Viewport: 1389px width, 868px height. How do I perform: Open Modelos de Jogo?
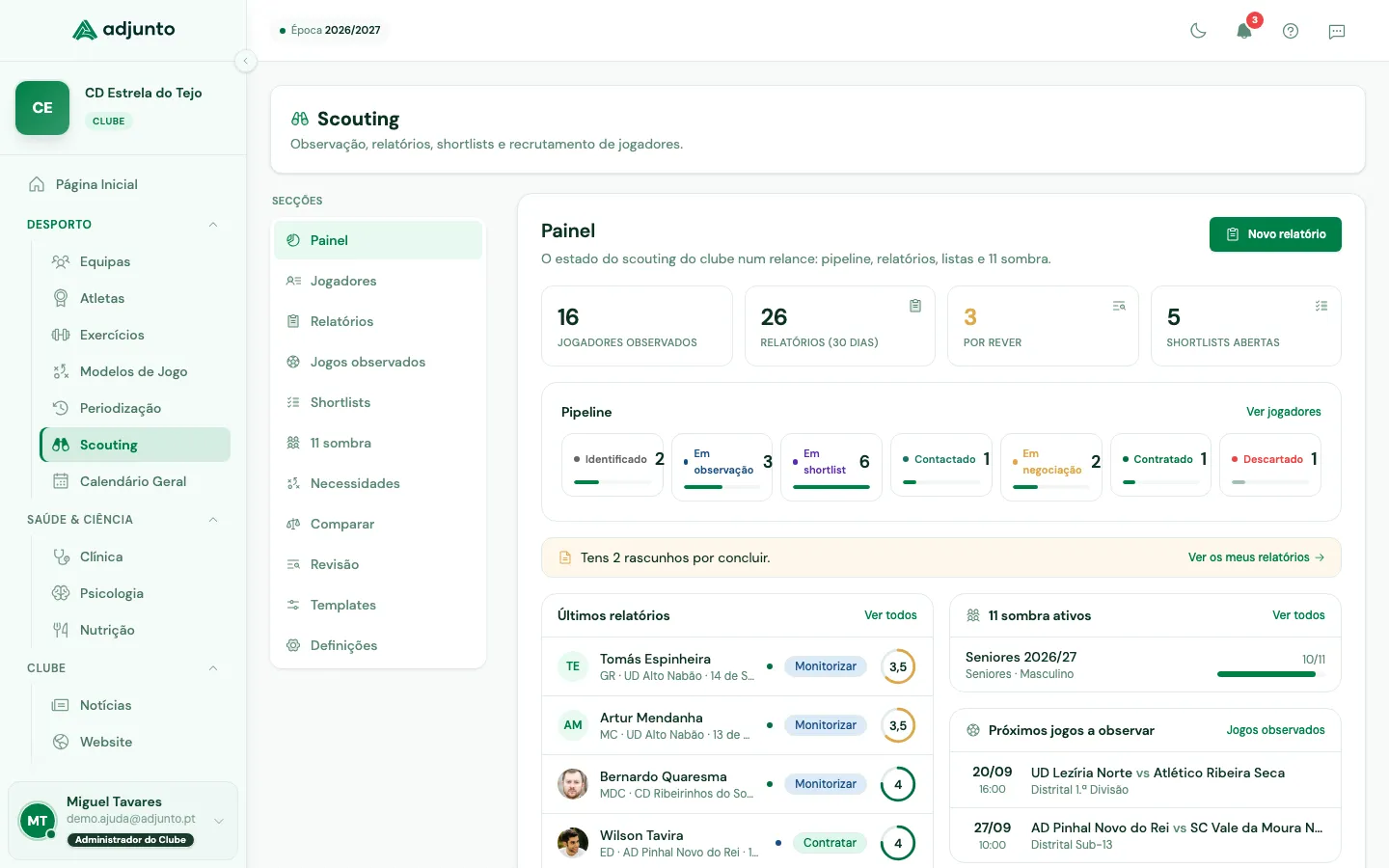[x=135, y=371]
